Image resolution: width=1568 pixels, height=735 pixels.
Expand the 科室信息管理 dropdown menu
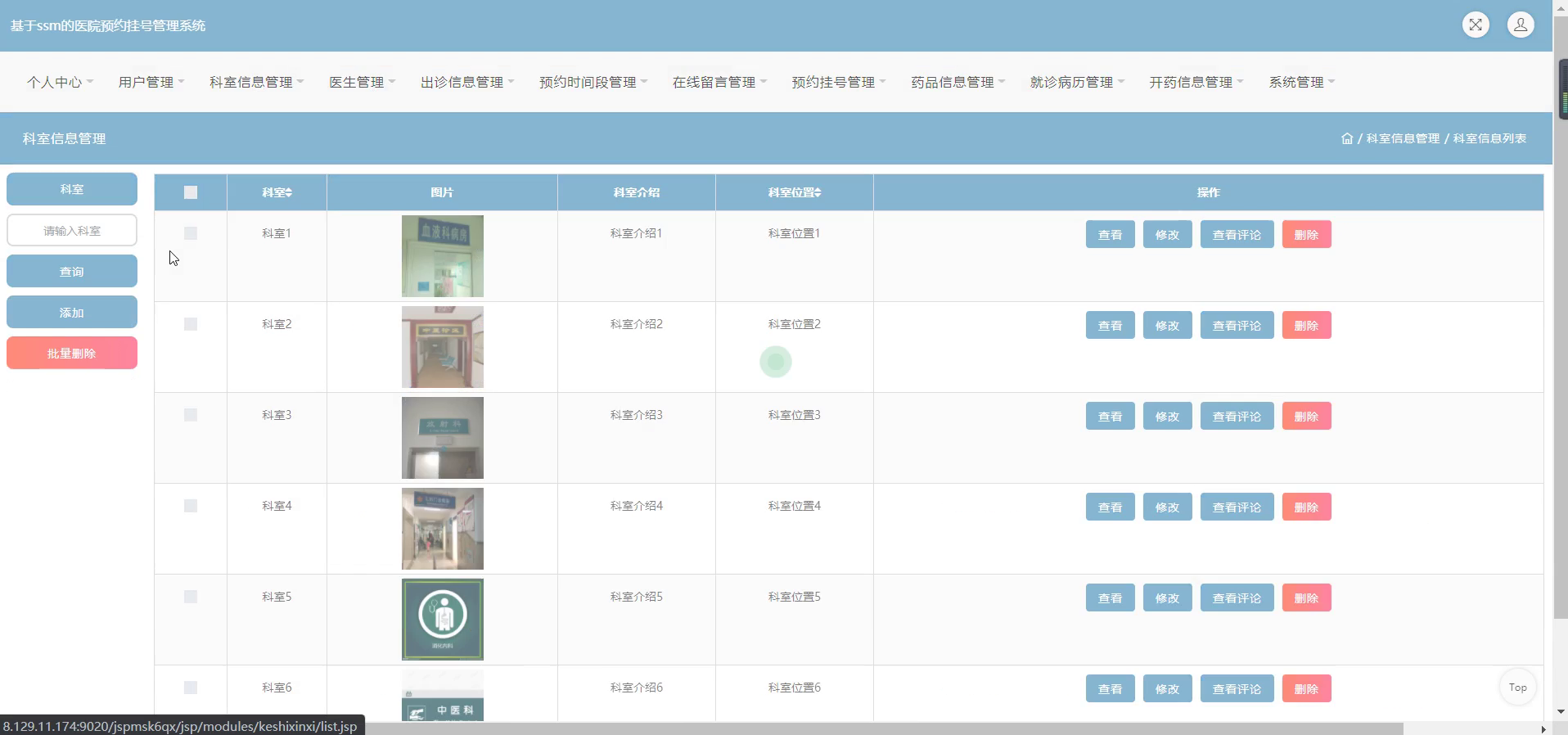[256, 82]
